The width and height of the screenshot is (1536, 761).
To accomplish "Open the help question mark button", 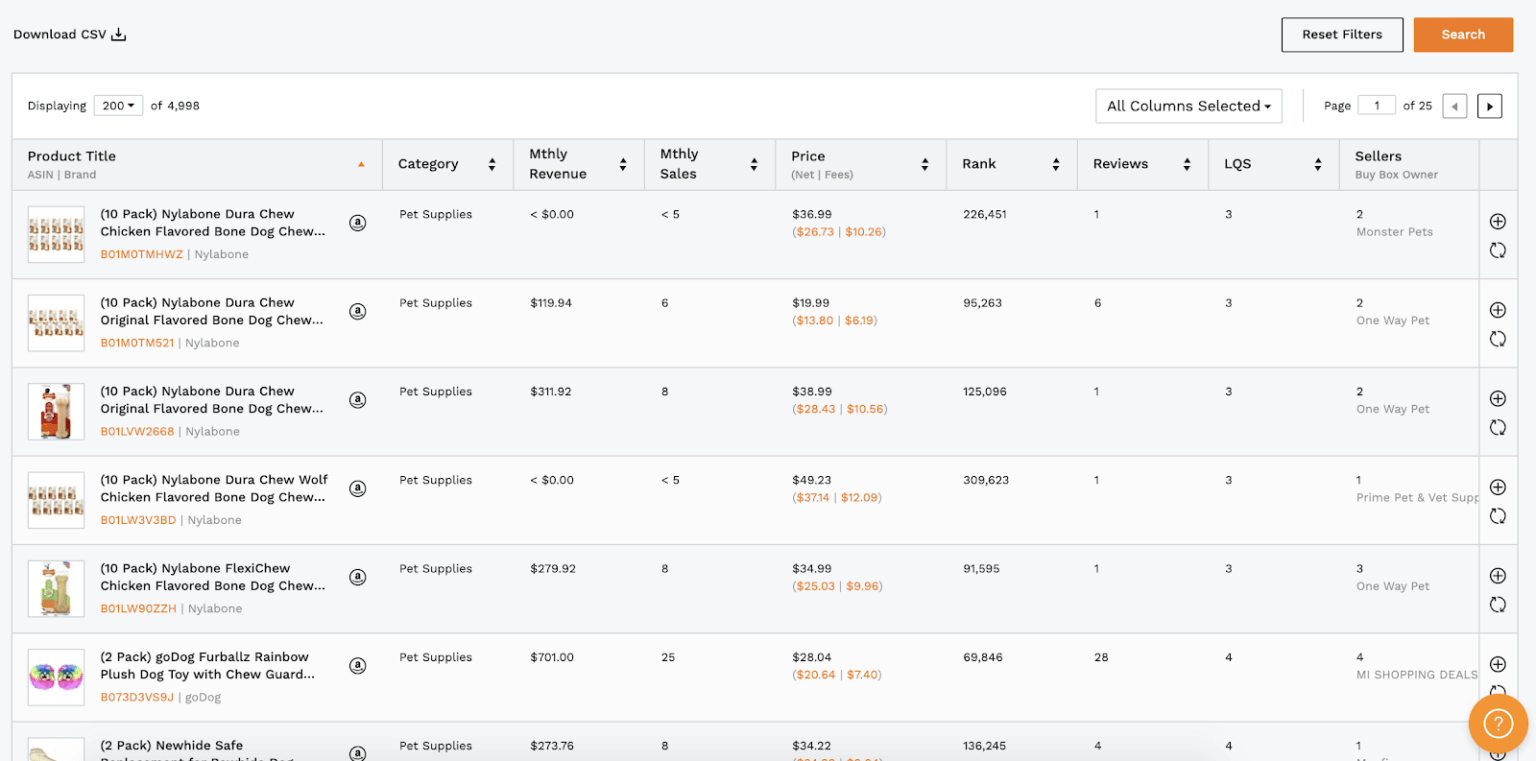I will pos(1497,722).
